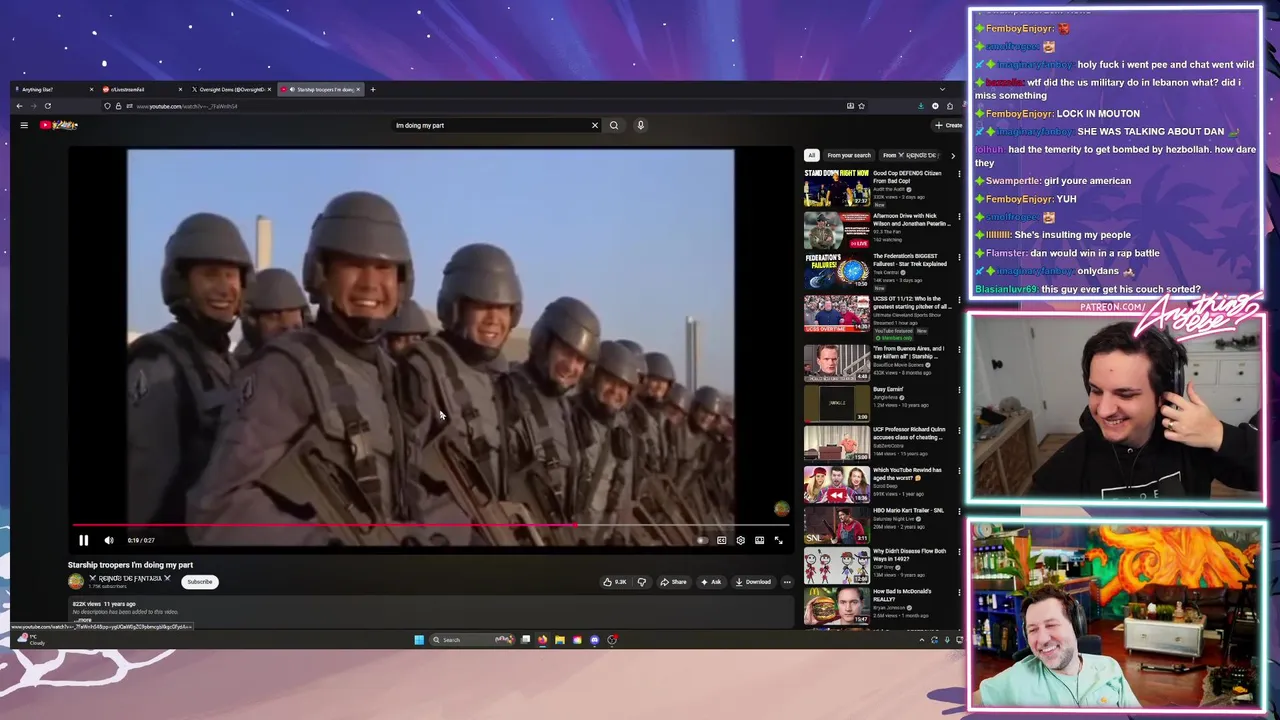This screenshot has width=1280, height=720.
Task: Open options menu for 'UCSS OT 11/12' video
Action: (959, 299)
